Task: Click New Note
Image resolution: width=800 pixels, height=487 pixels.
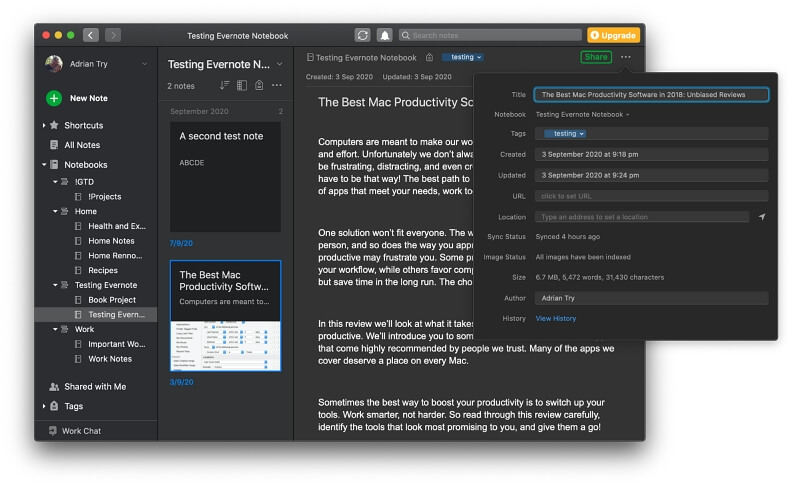Action: click(x=89, y=98)
